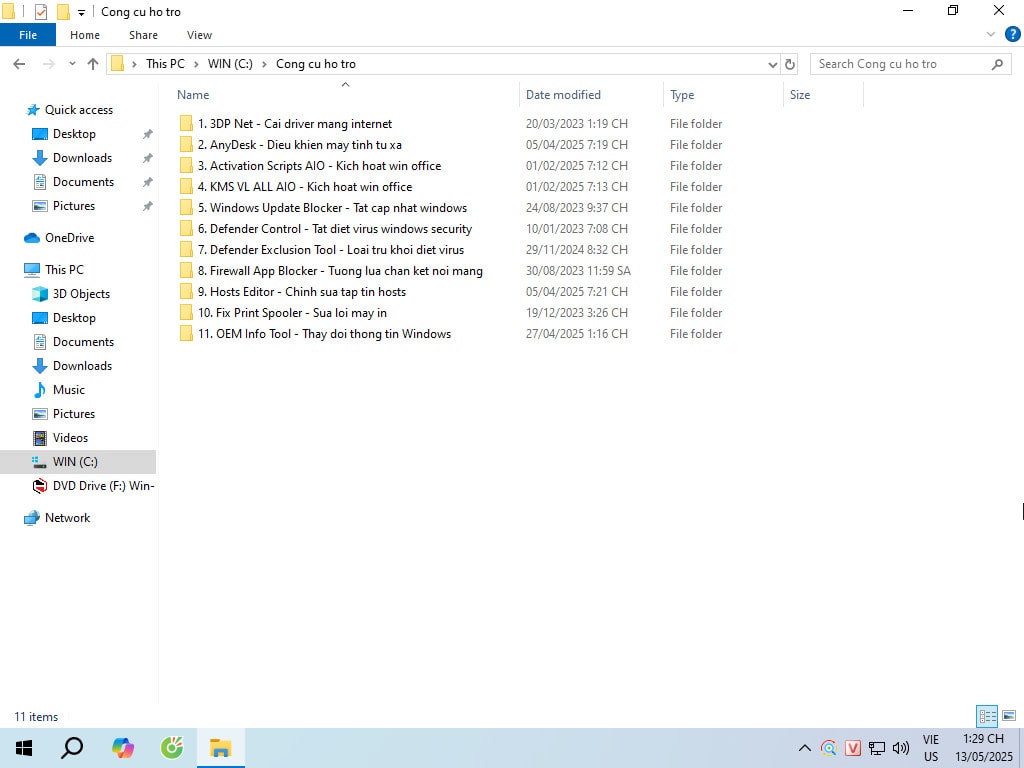Open taskbar Search magnifier
The height and width of the screenshot is (768, 1024).
tap(72, 748)
